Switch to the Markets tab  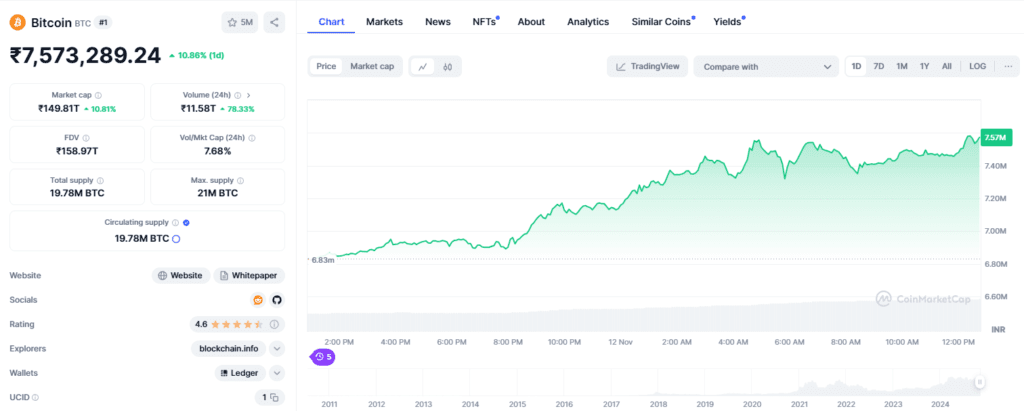point(384,22)
